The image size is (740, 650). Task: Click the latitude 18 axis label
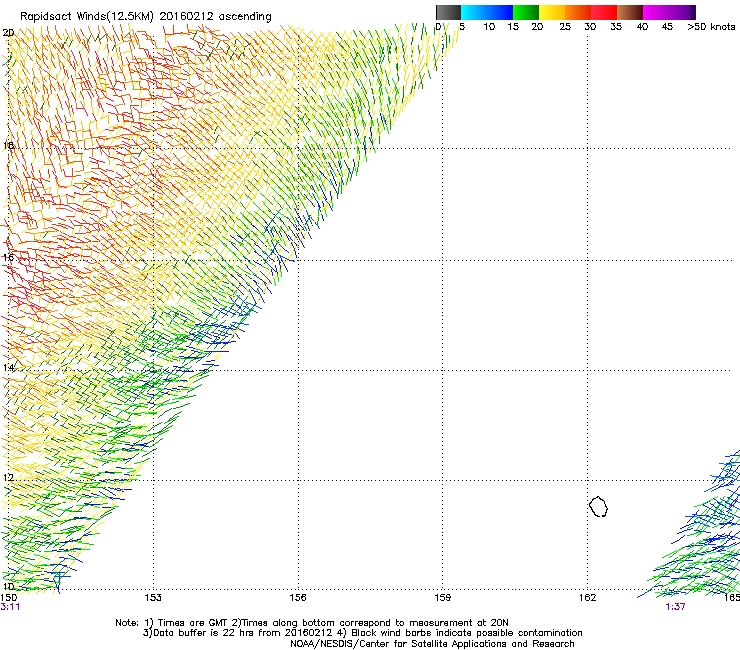click(x=8, y=145)
